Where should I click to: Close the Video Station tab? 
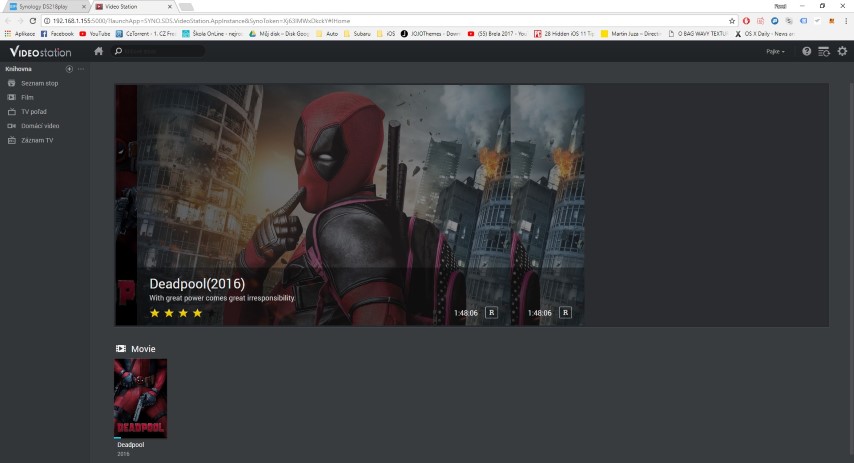pos(169,7)
